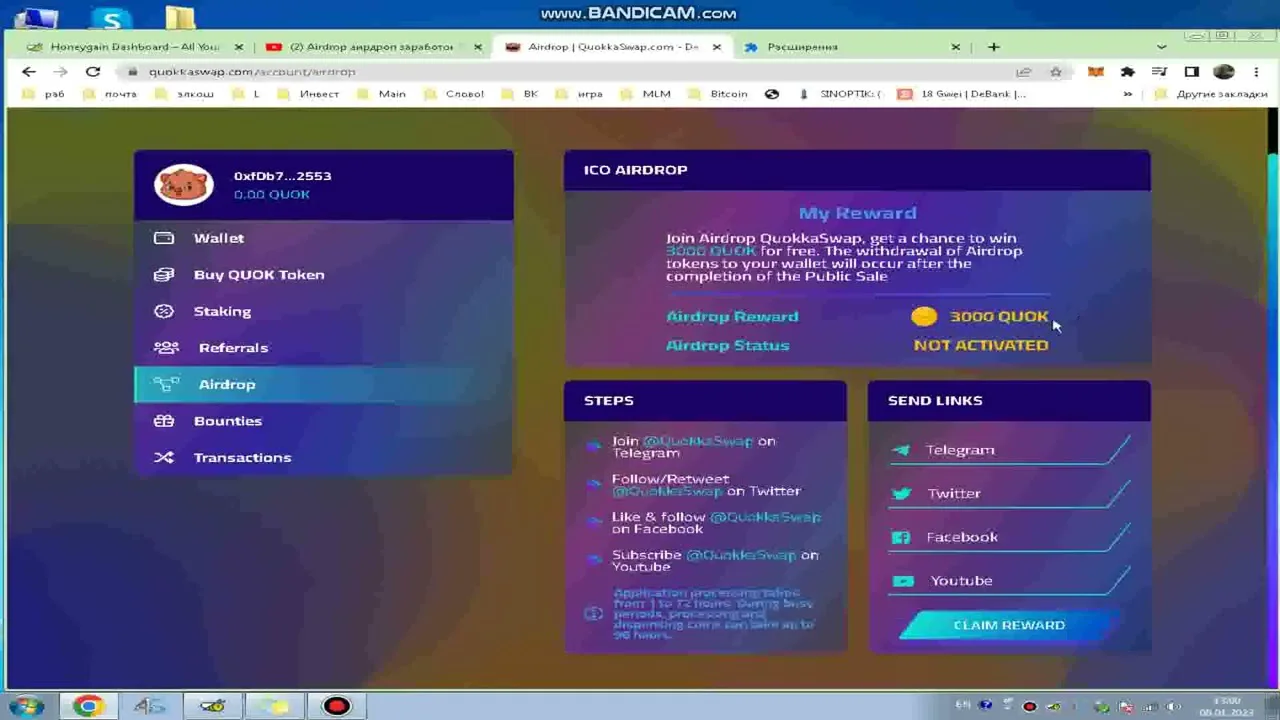This screenshot has height=720, width=1280.
Task: Open Chrome extensions puzzle icon
Action: click(x=1128, y=72)
